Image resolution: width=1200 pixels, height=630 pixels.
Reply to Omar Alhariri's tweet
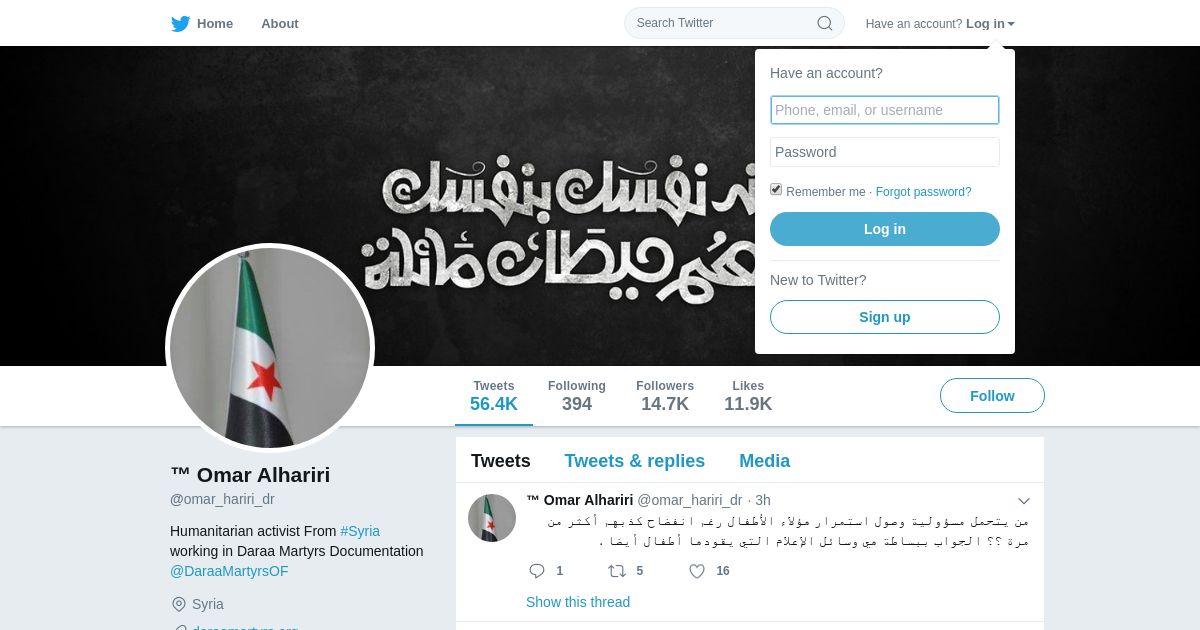537,571
